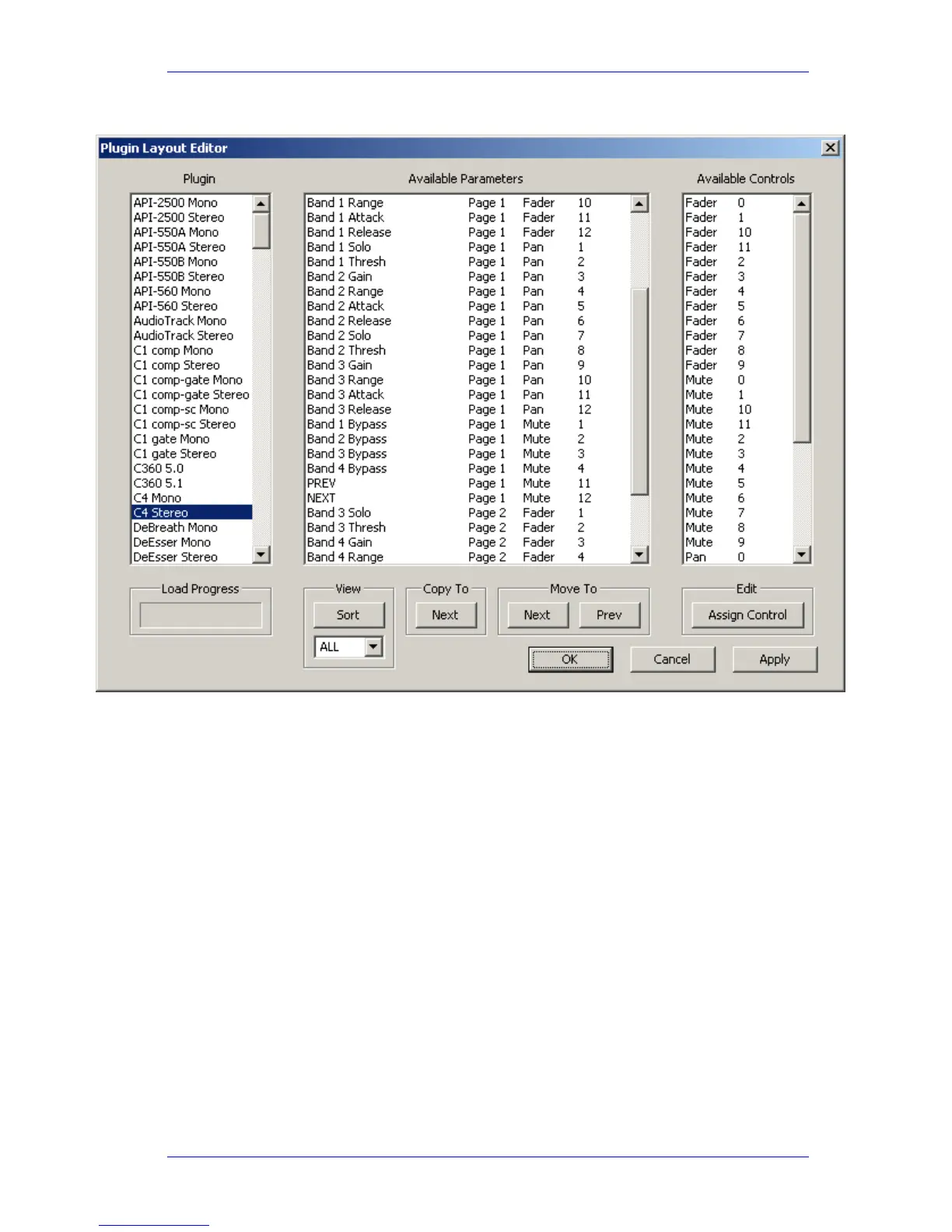952x1232 pixels.
Task: Select Band 4 Bypass parameter row
Action: click(467, 469)
